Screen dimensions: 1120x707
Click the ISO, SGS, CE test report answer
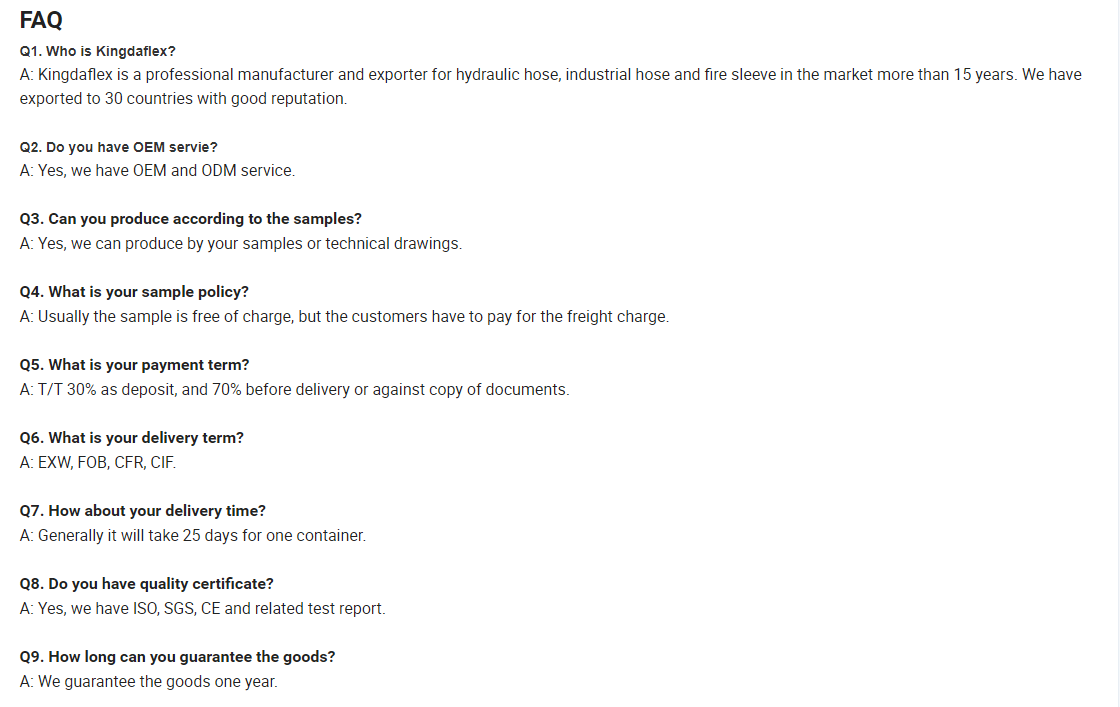tap(202, 608)
